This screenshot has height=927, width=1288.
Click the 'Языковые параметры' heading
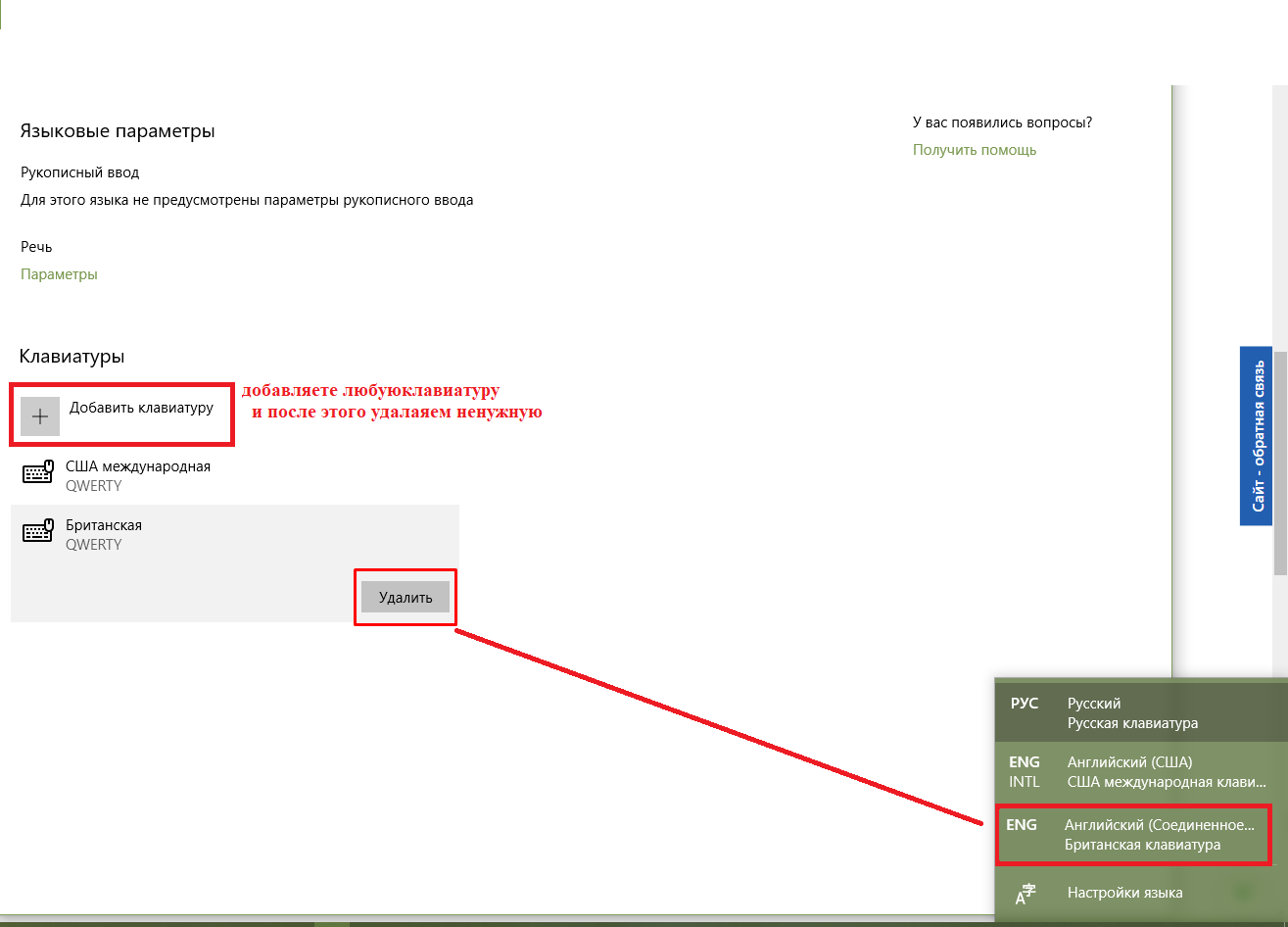point(118,131)
